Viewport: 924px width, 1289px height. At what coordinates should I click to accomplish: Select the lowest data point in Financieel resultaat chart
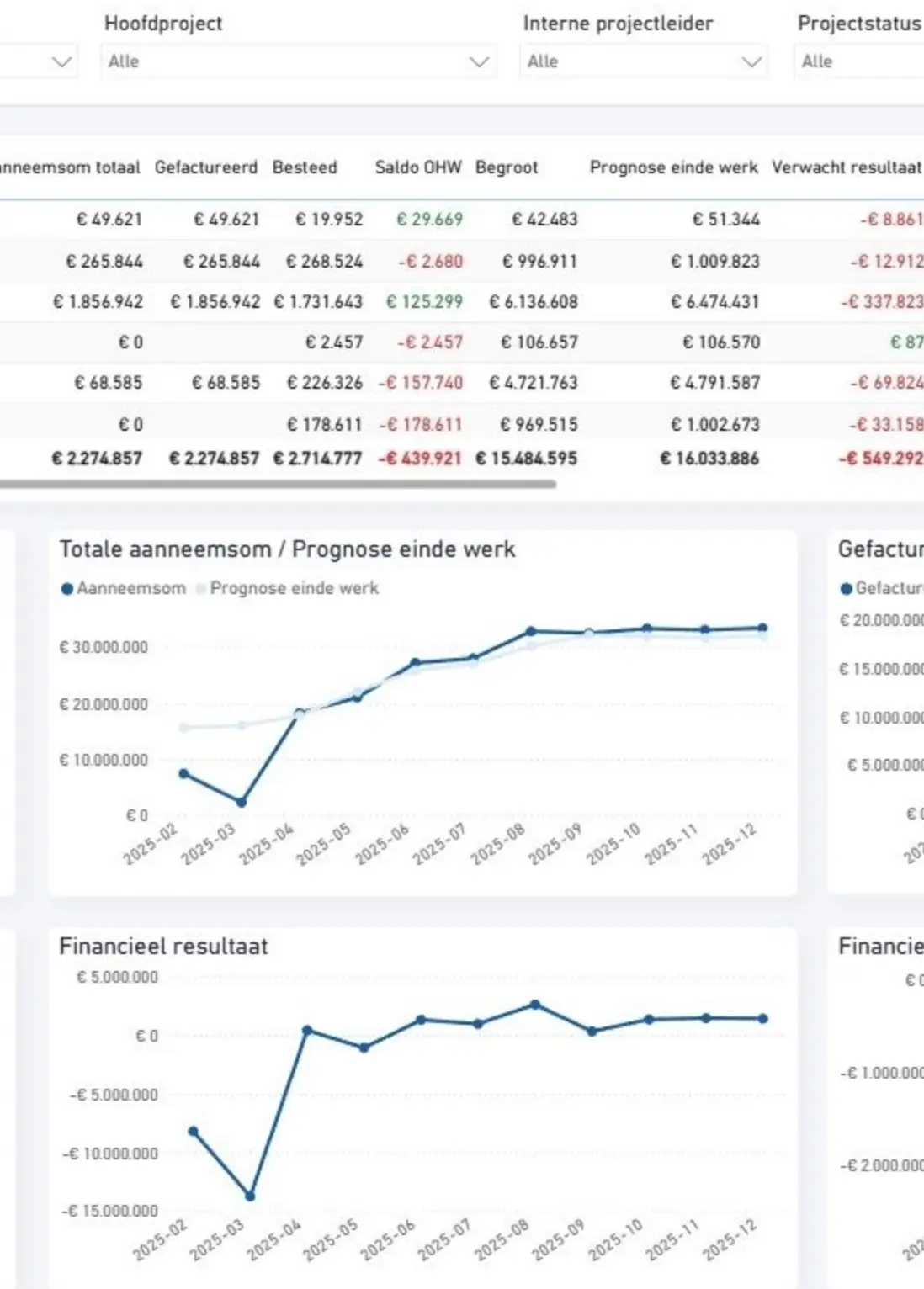click(250, 1196)
